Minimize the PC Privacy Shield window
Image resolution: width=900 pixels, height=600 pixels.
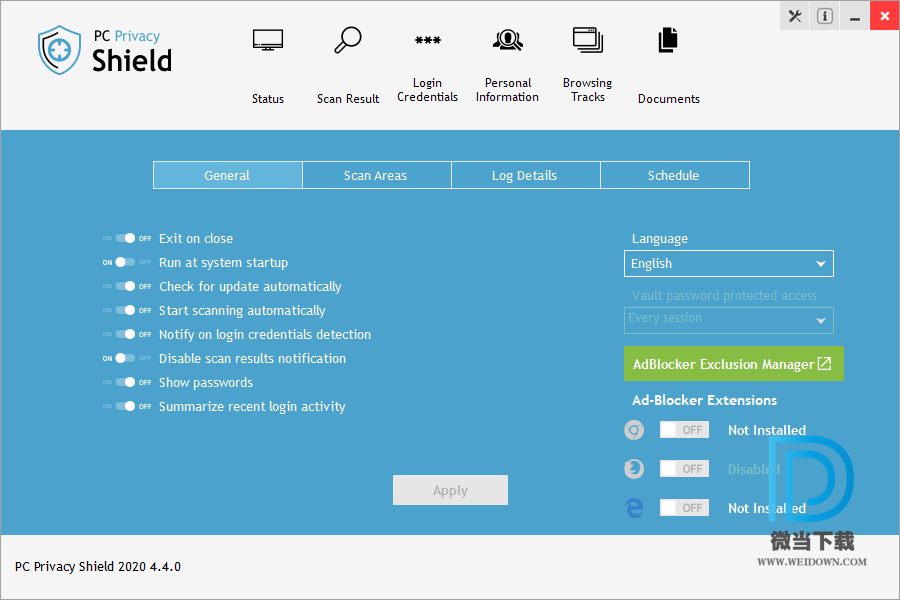pyautogui.click(x=855, y=16)
